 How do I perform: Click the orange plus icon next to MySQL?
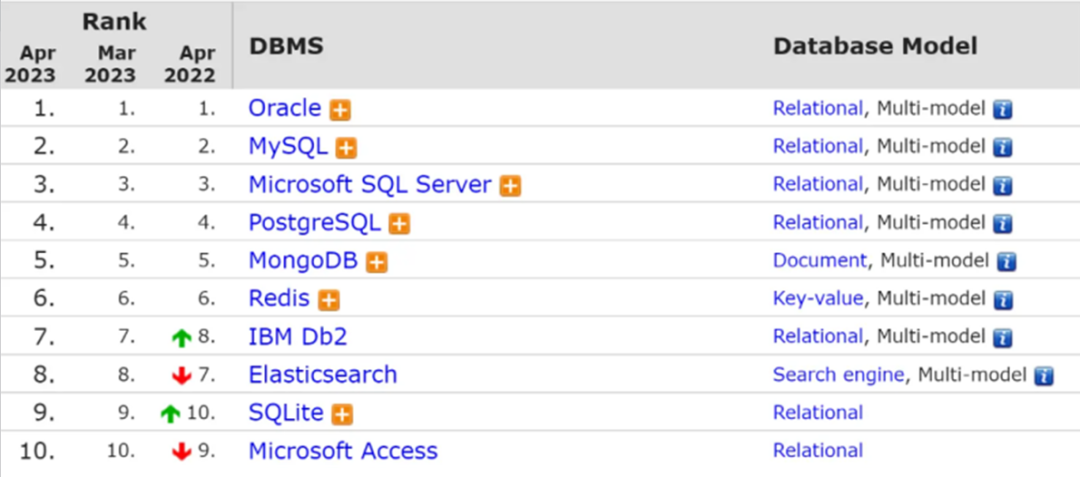point(347,148)
